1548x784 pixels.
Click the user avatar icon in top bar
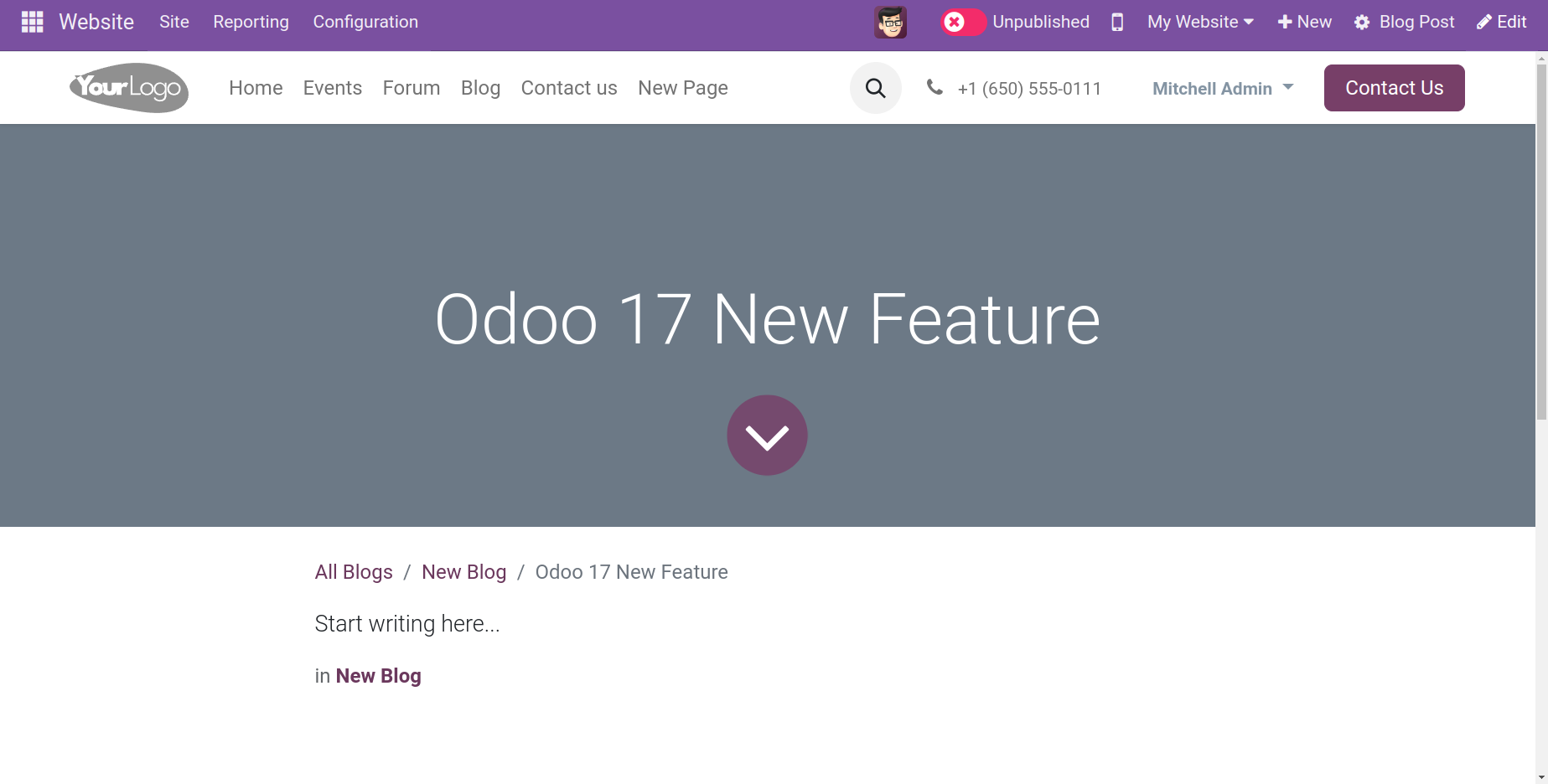point(890,22)
